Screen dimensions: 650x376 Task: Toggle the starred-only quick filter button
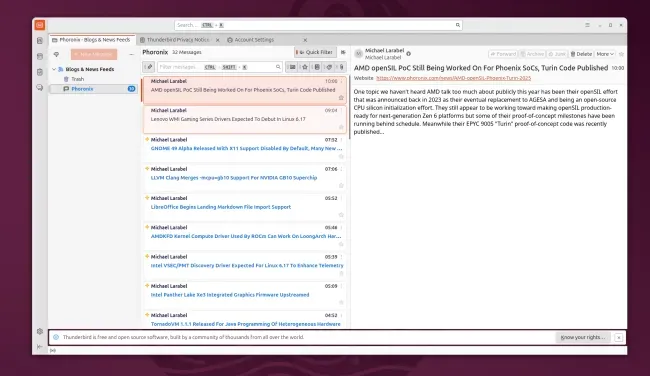(x=305, y=67)
